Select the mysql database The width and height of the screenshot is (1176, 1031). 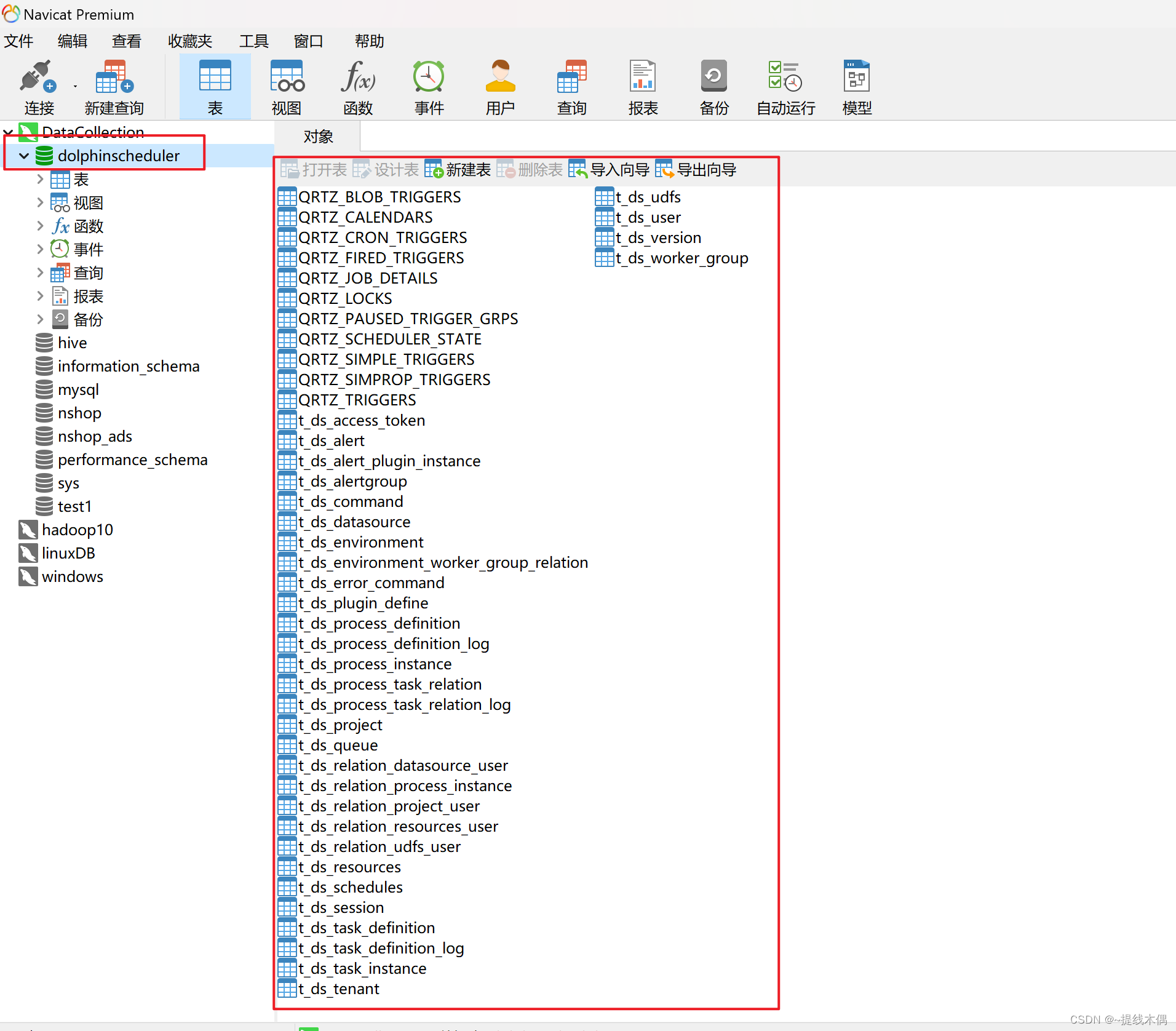78,389
